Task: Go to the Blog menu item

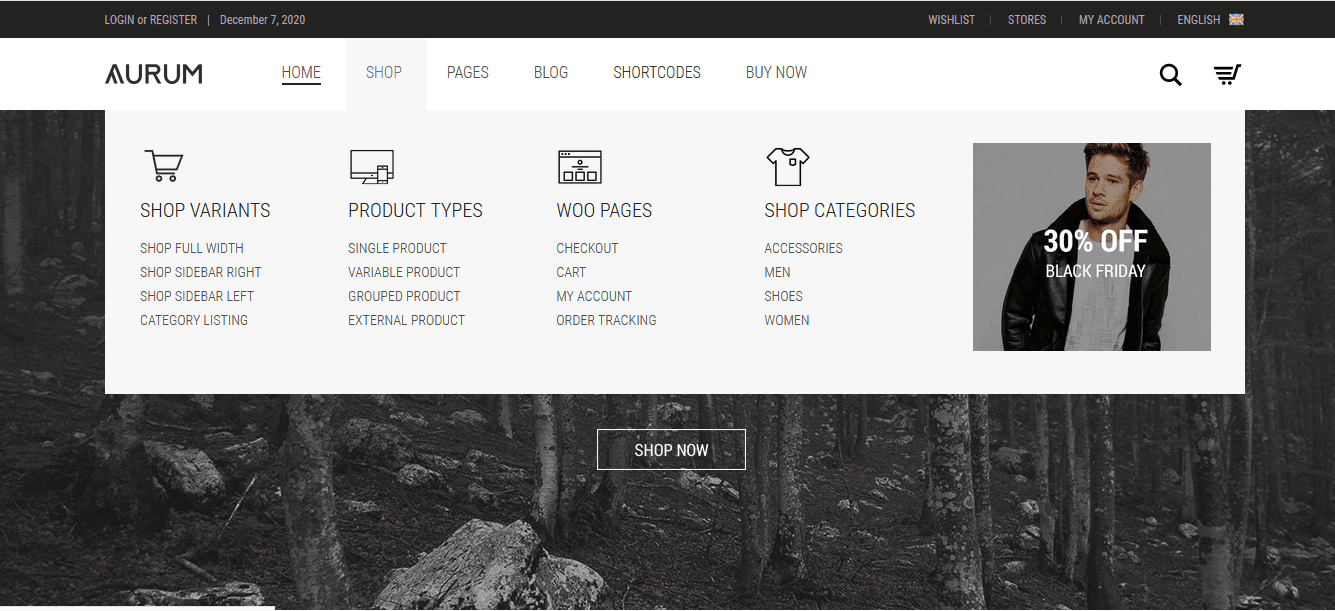Action: [x=551, y=73]
